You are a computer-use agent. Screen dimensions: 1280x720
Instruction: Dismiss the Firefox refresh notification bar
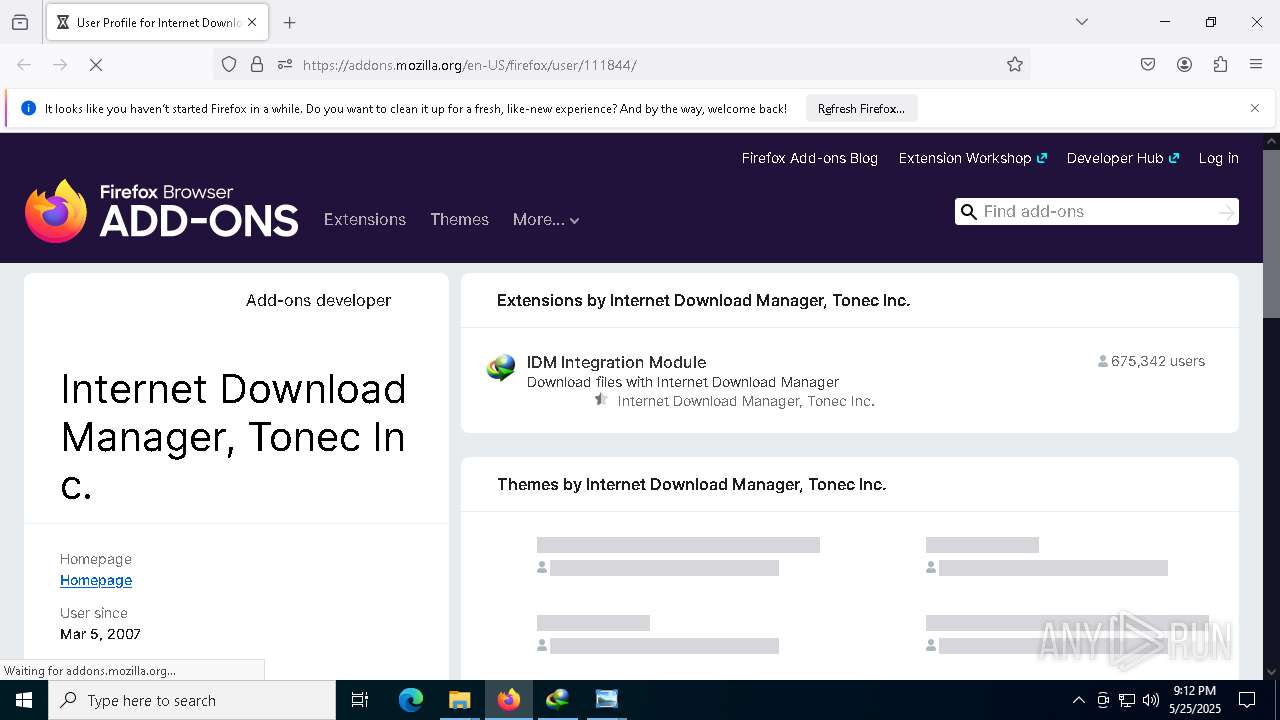[x=1255, y=108]
